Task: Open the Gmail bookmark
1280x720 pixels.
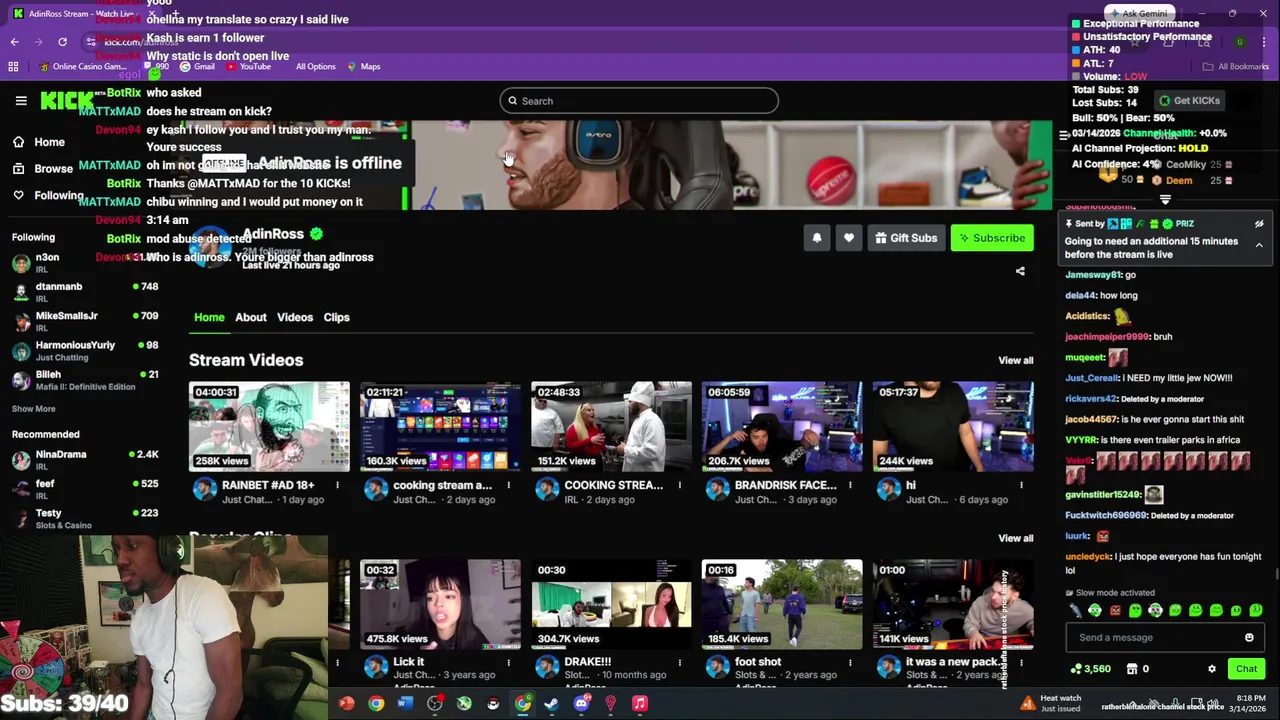Action: point(197,67)
